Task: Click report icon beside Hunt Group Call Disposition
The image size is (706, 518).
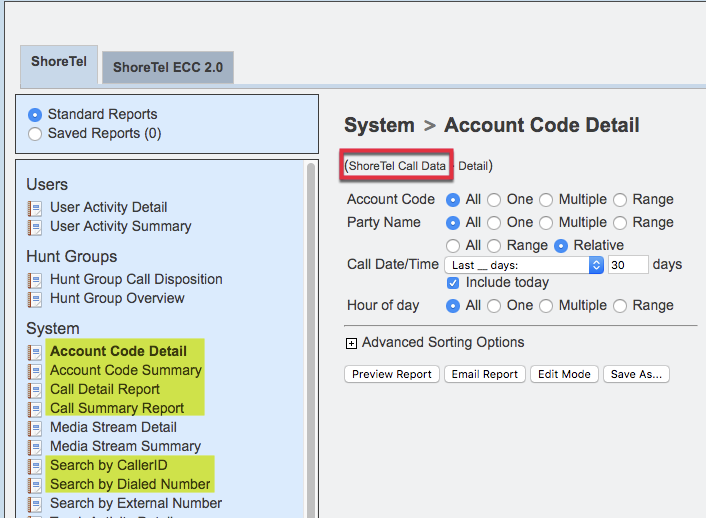Action: pyautogui.click(x=35, y=280)
